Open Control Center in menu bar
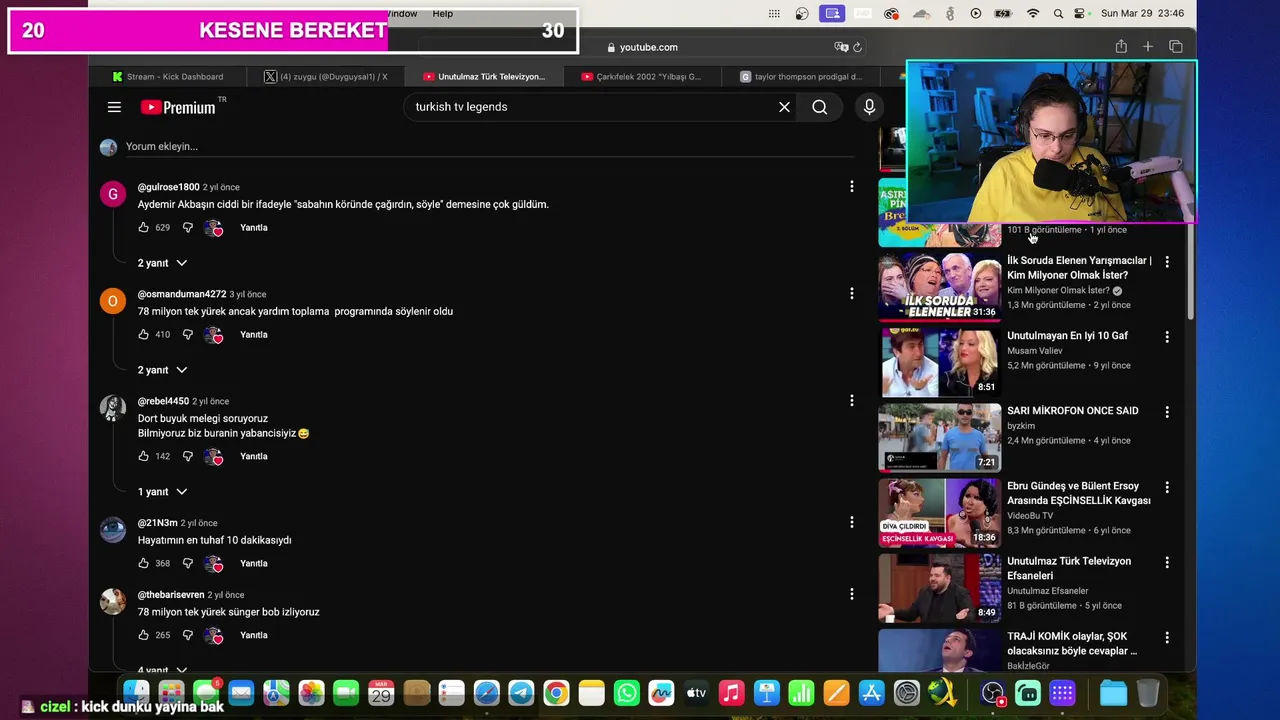1280x720 pixels. (1079, 13)
